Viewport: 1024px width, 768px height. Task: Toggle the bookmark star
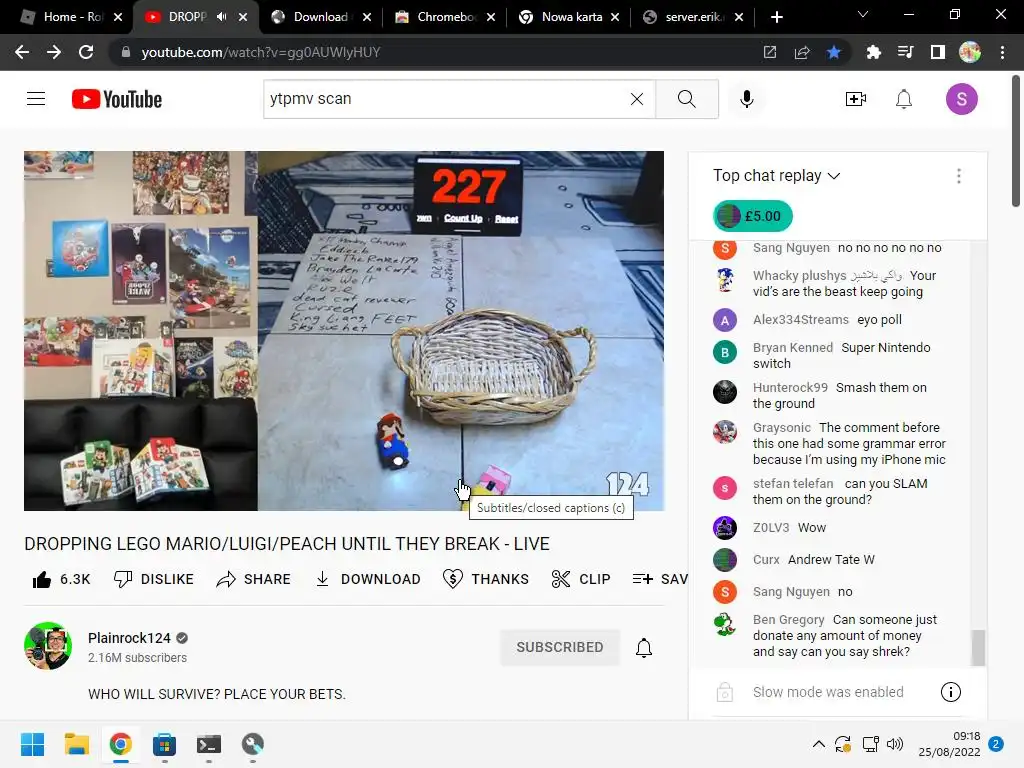point(834,52)
